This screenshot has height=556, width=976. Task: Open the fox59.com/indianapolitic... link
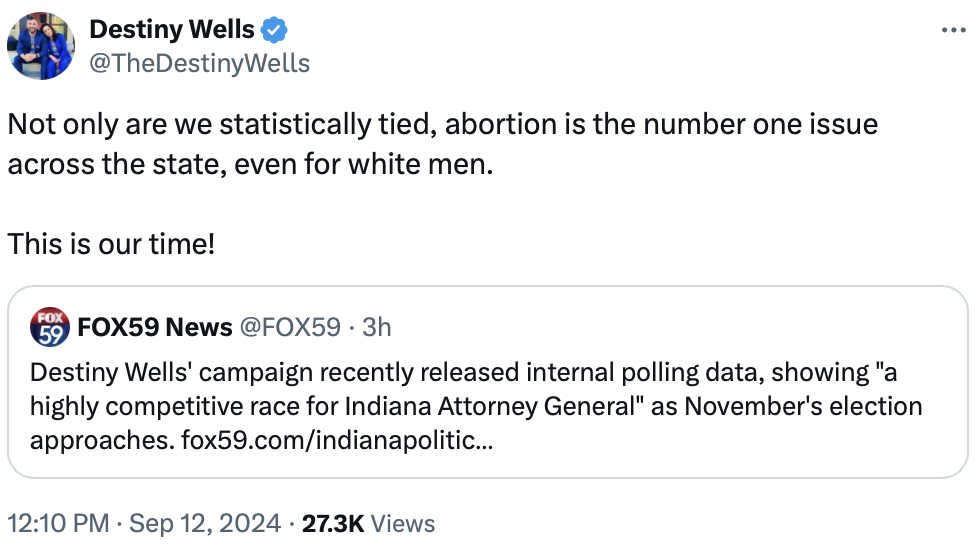[x=337, y=440]
